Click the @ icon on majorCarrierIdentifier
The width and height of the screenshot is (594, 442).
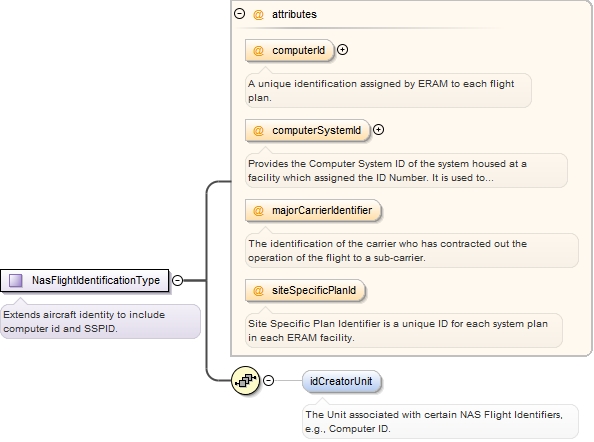(258, 210)
